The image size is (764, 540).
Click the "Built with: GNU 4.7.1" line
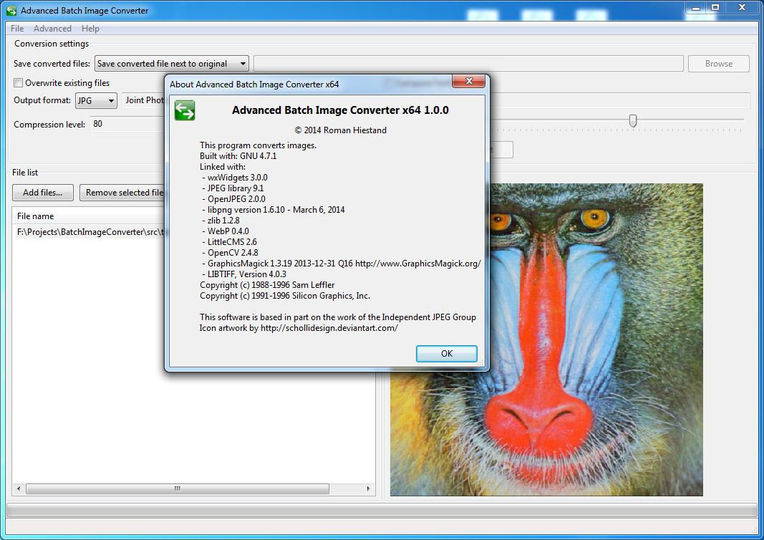tap(238, 156)
